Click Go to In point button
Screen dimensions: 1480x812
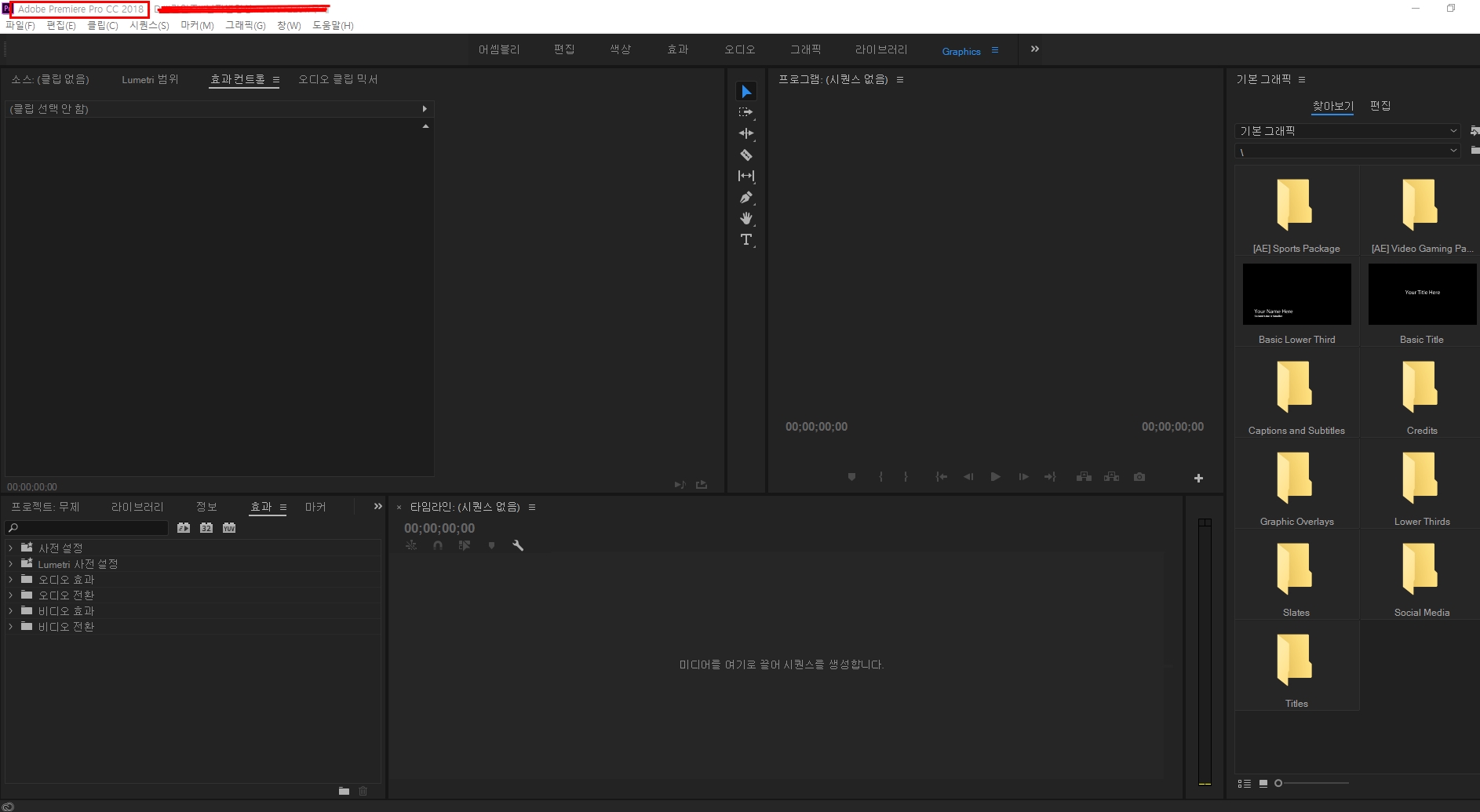click(x=941, y=477)
